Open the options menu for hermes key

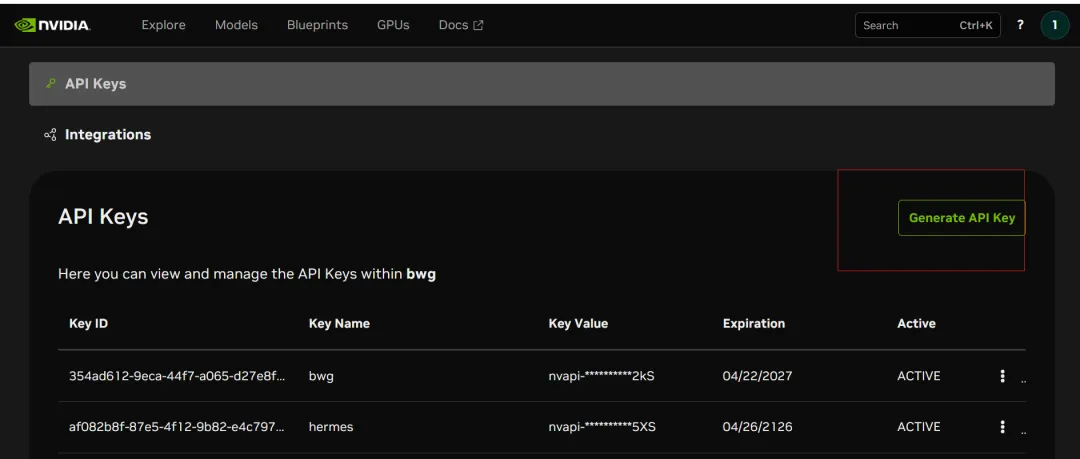click(1002, 427)
